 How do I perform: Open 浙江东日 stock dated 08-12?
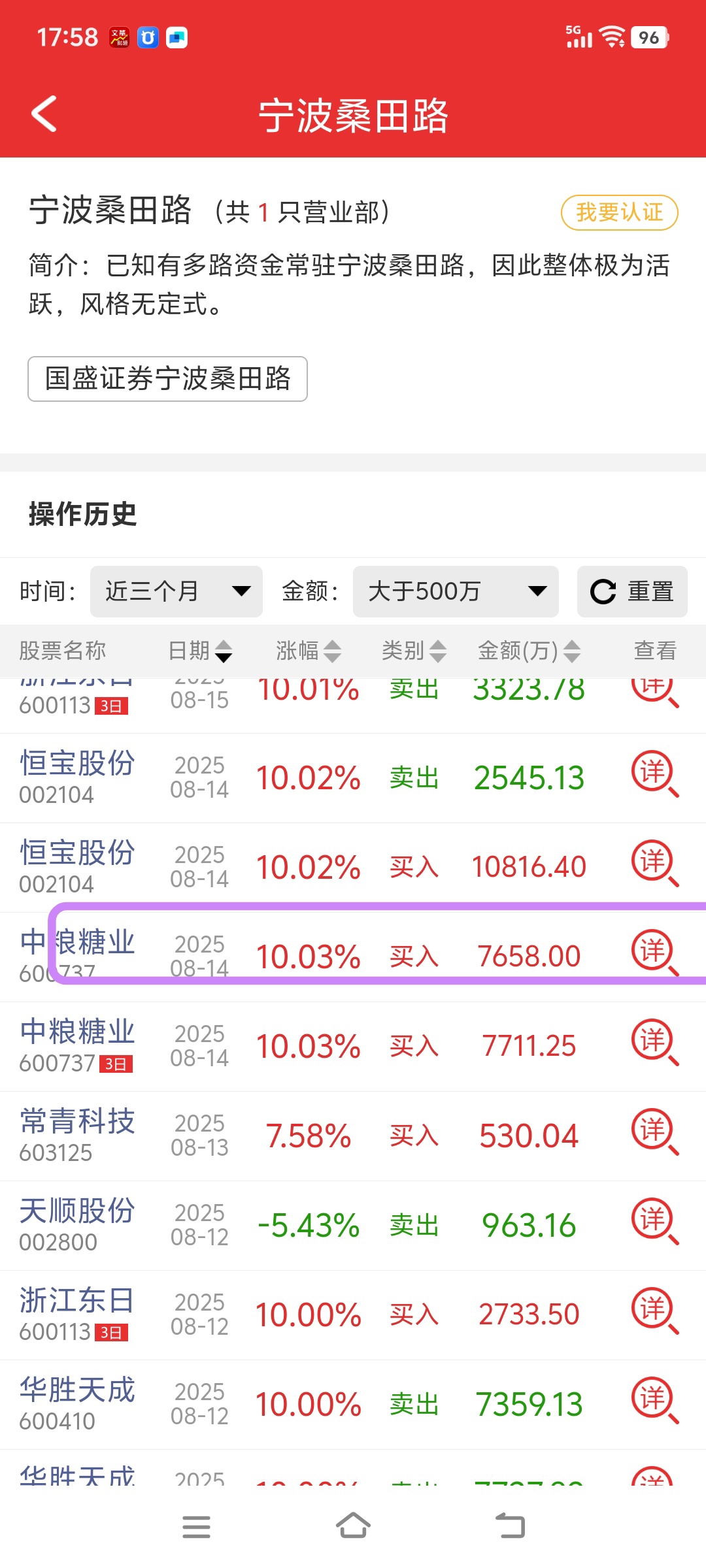click(x=77, y=1314)
